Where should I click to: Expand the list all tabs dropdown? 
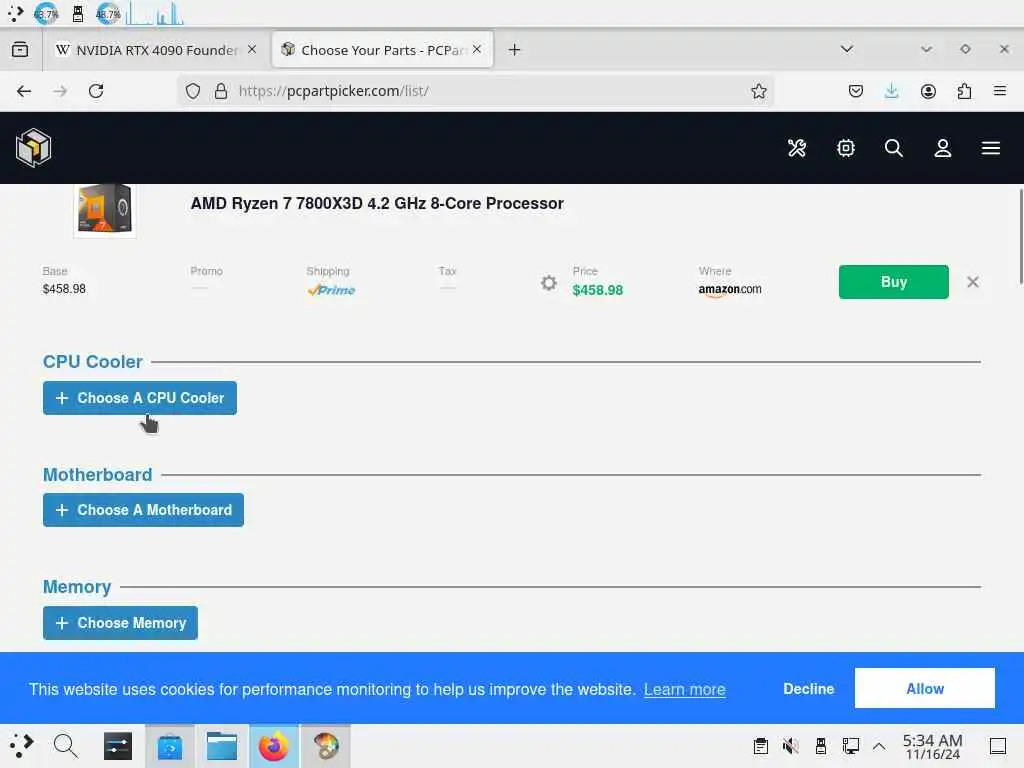846,49
